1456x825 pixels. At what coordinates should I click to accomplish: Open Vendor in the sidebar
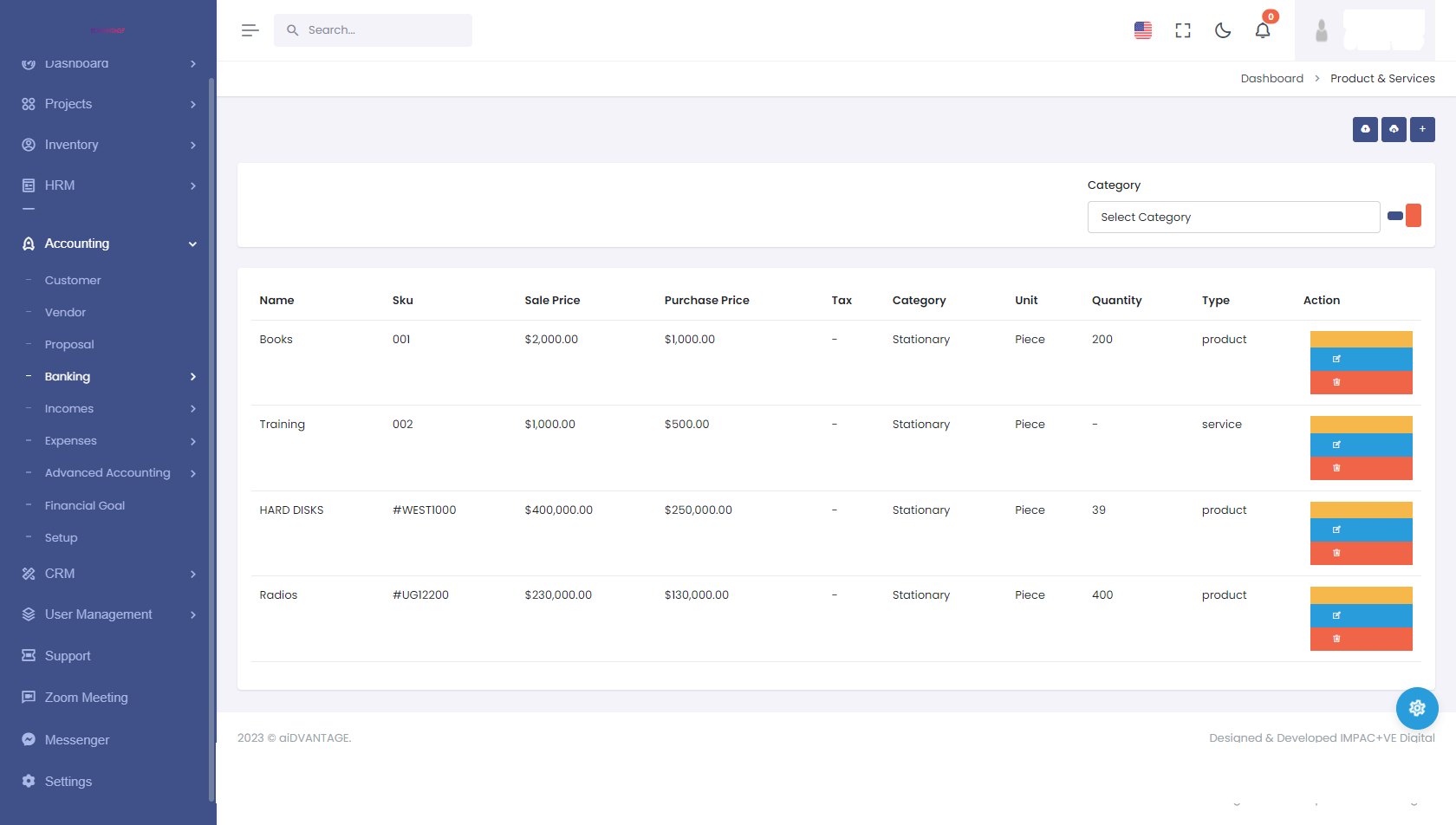pyautogui.click(x=65, y=313)
